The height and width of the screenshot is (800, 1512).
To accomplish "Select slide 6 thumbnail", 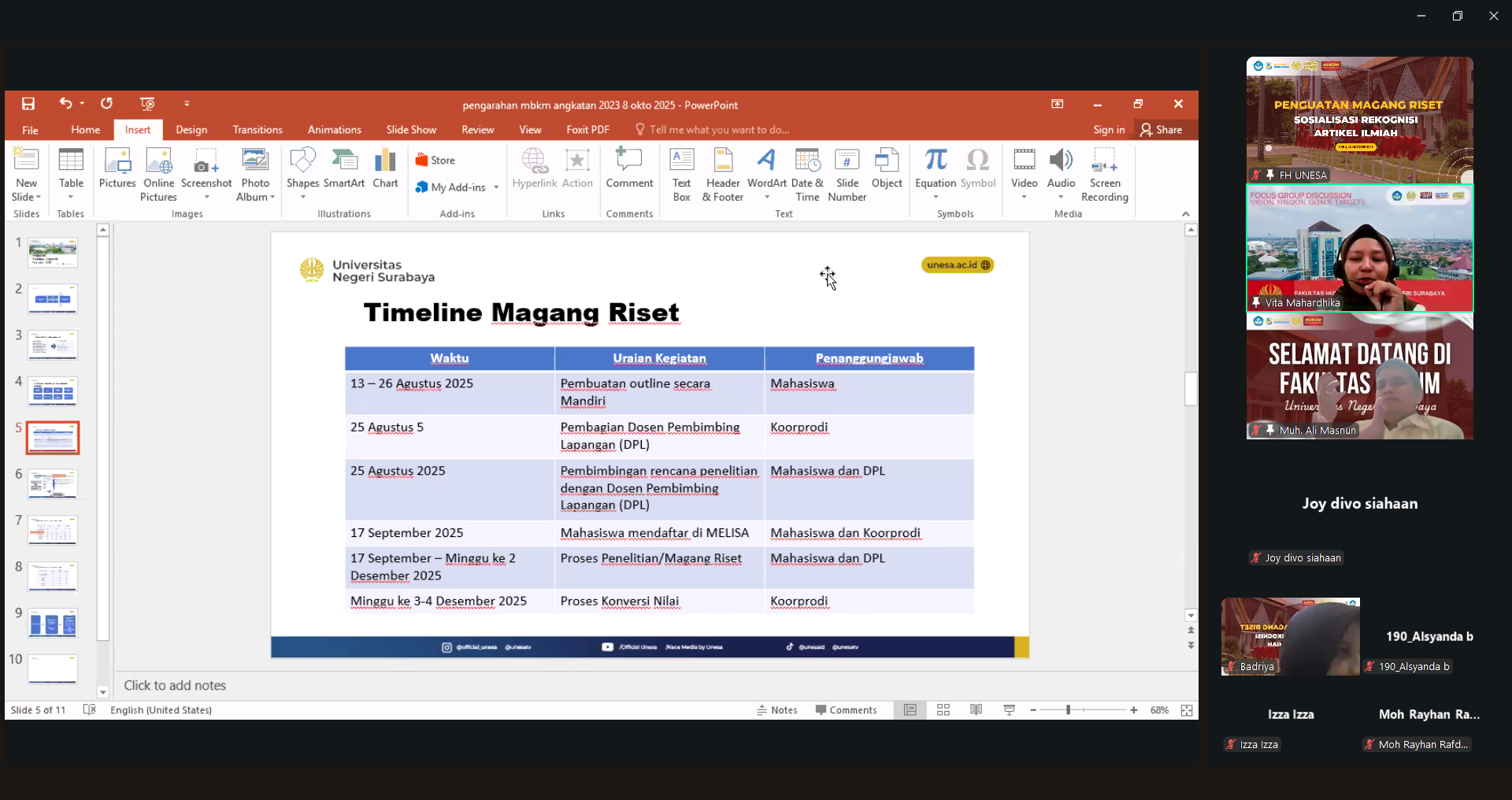I will click(53, 483).
